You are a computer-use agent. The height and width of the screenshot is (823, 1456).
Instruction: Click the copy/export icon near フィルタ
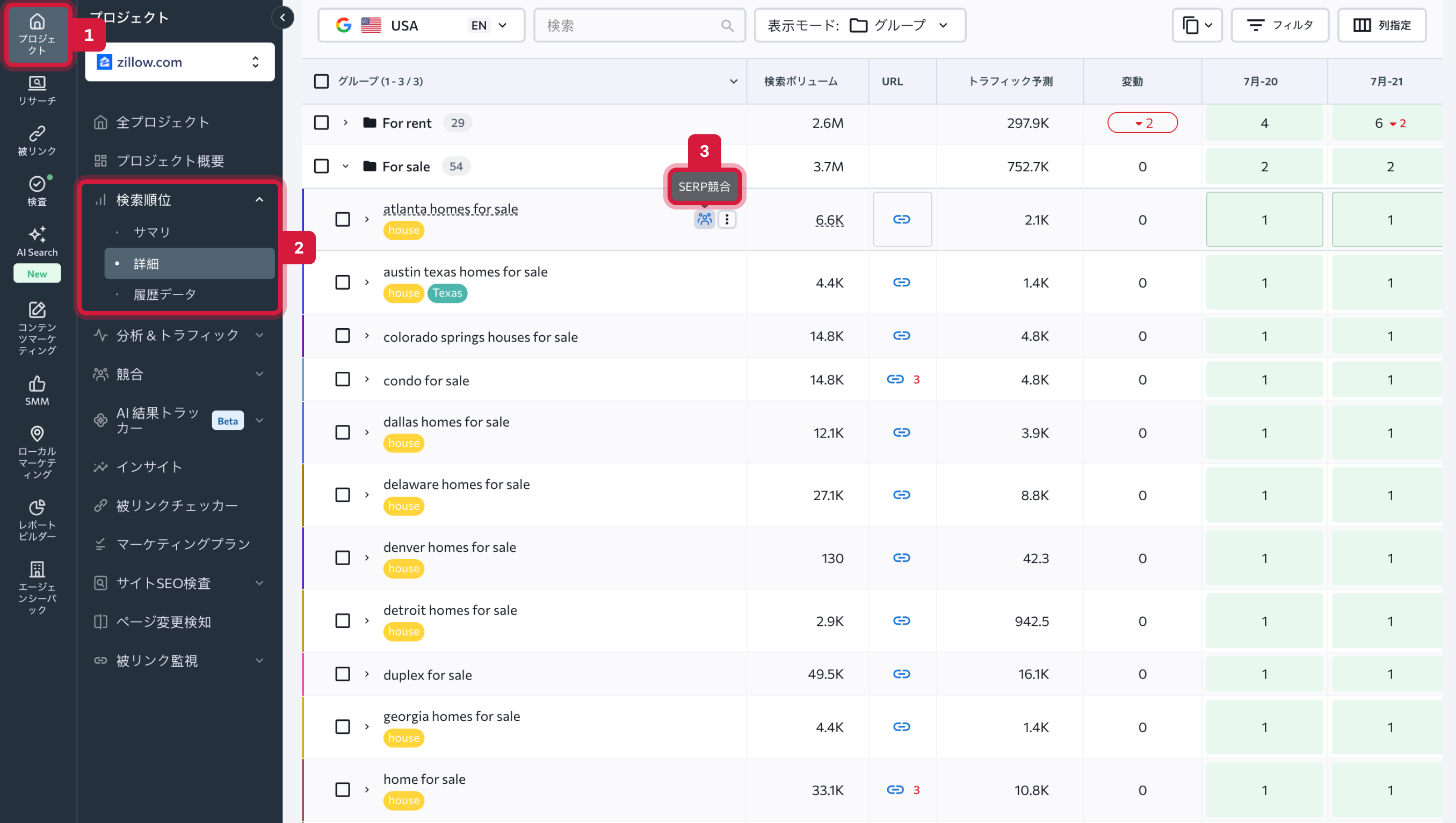pyautogui.click(x=1197, y=25)
